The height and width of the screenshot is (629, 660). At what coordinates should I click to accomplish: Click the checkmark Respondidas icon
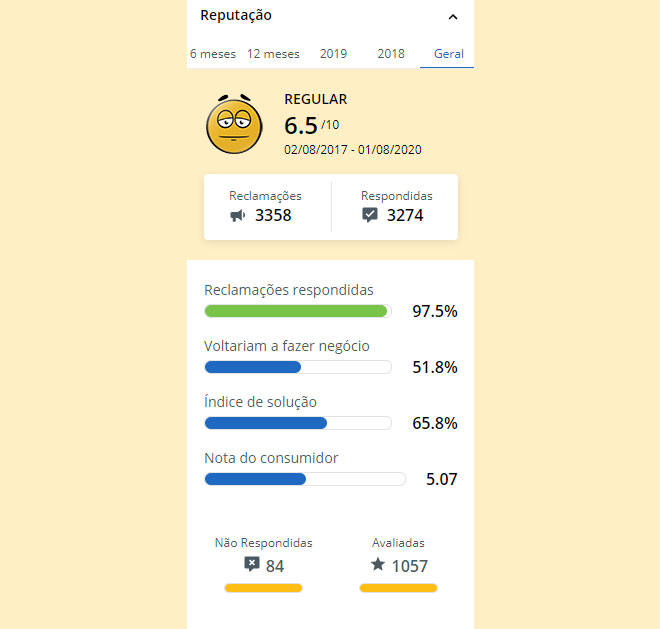(x=370, y=215)
